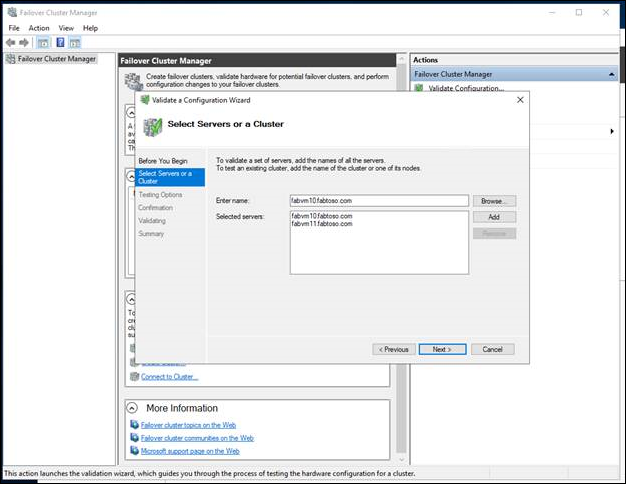Click the Failover Cluster Manager overview icon
This screenshot has height=484, width=626.
coord(133,81)
